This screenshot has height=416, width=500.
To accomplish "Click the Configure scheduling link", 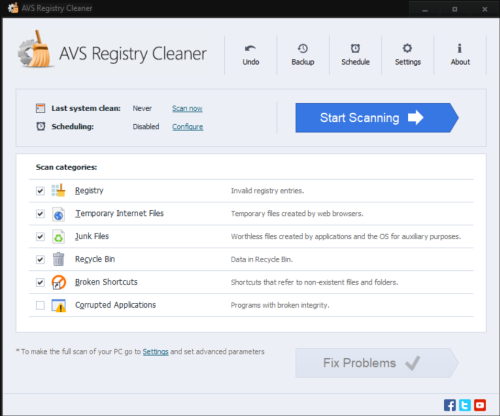I will tap(188, 127).
